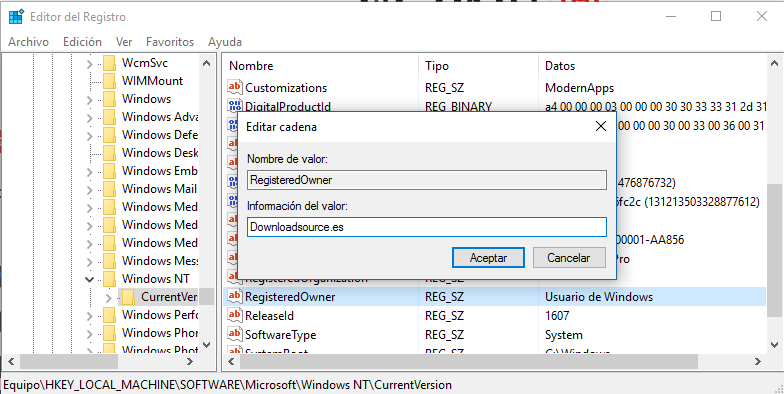Viewport: 784px width, 394px height.
Task: Click the Windows Perfo folder icon
Action: click(x=110, y=315)
